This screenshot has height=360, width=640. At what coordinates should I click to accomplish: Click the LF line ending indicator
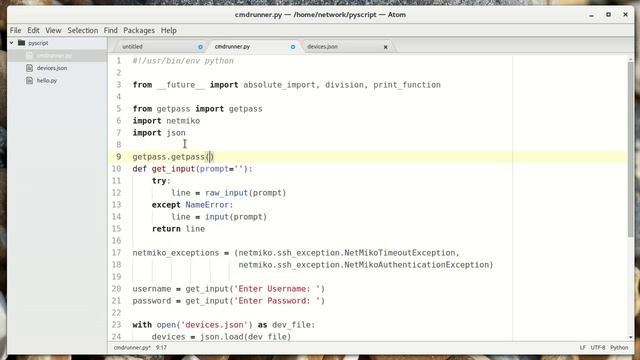582,348
